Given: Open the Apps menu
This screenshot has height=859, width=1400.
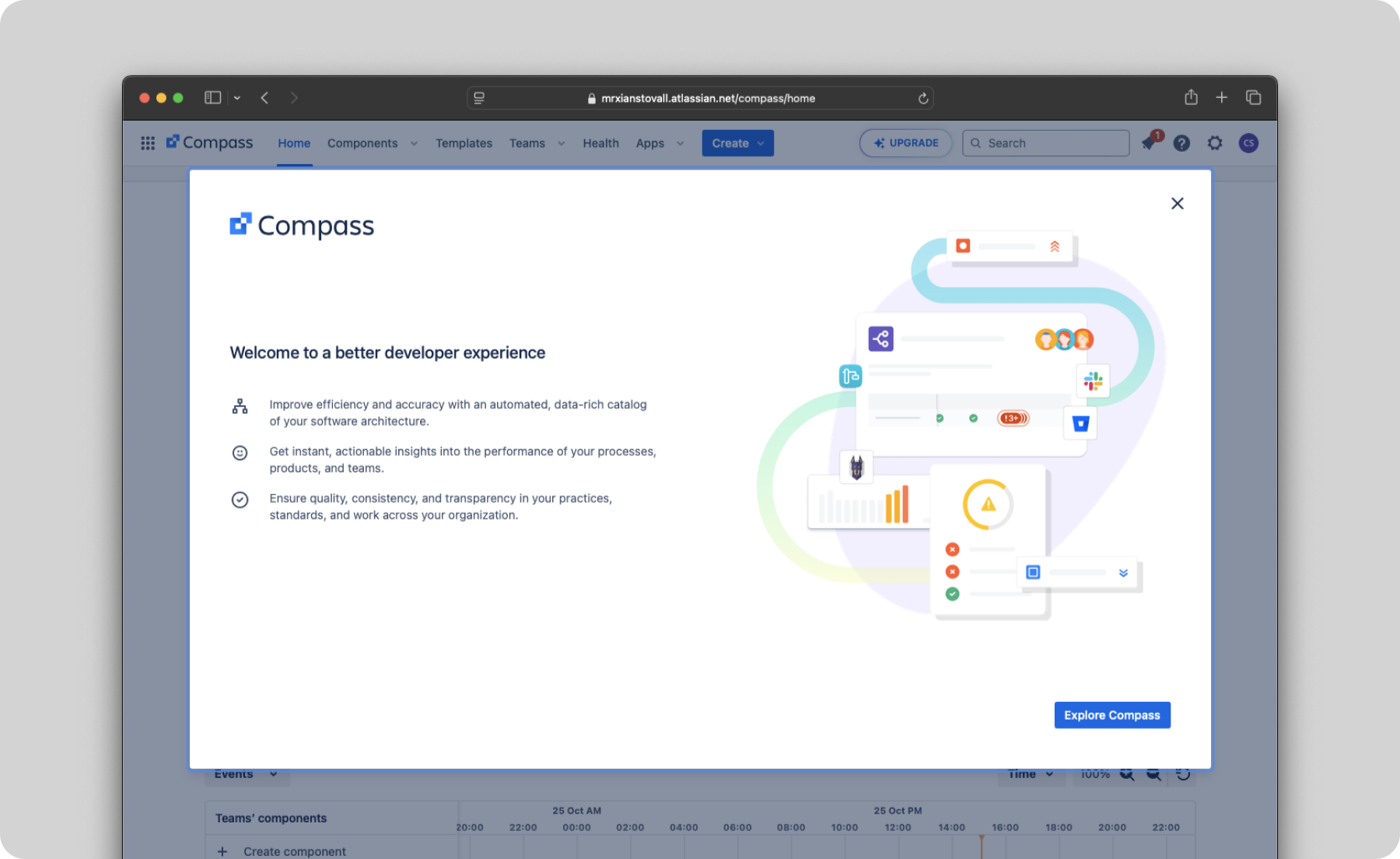Looking at the screenshot, I should pyautogui.click(x=649, y=143).
